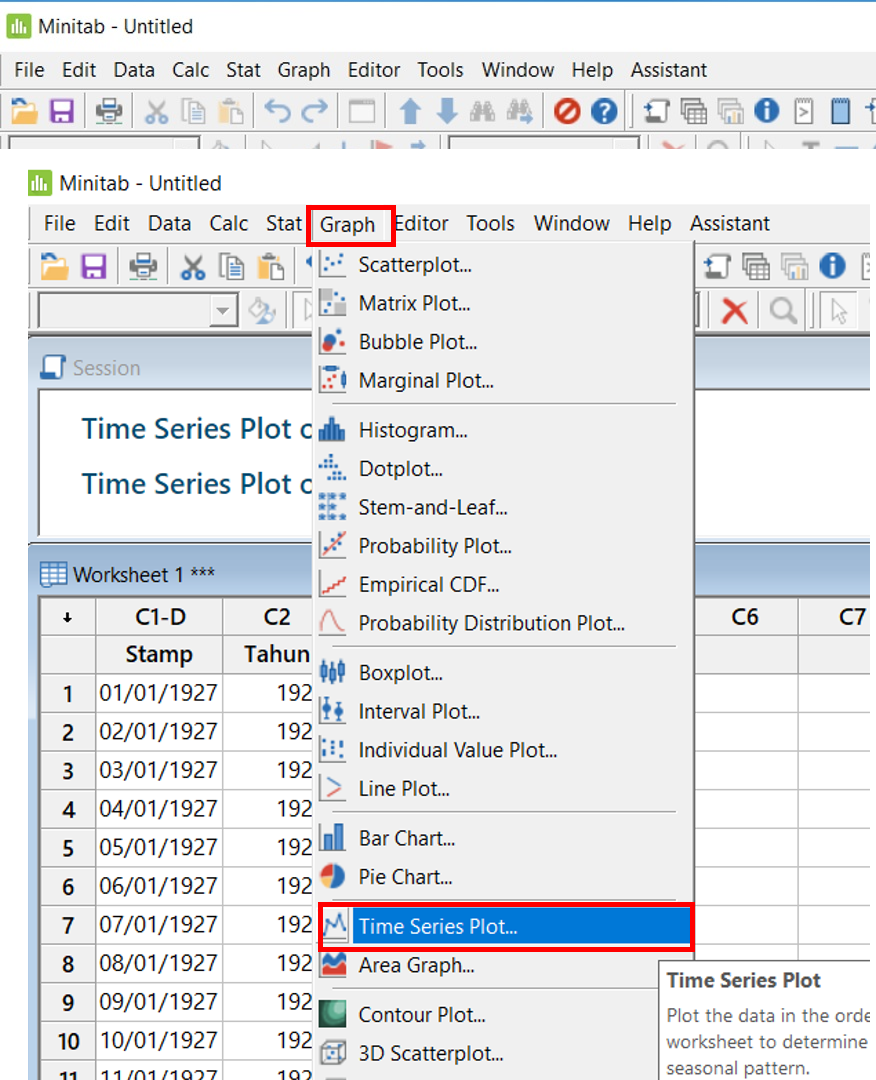Click Command Line Editor icon in background toolbar
Screen dimensions: 876x1080
(x=804, y=111)
